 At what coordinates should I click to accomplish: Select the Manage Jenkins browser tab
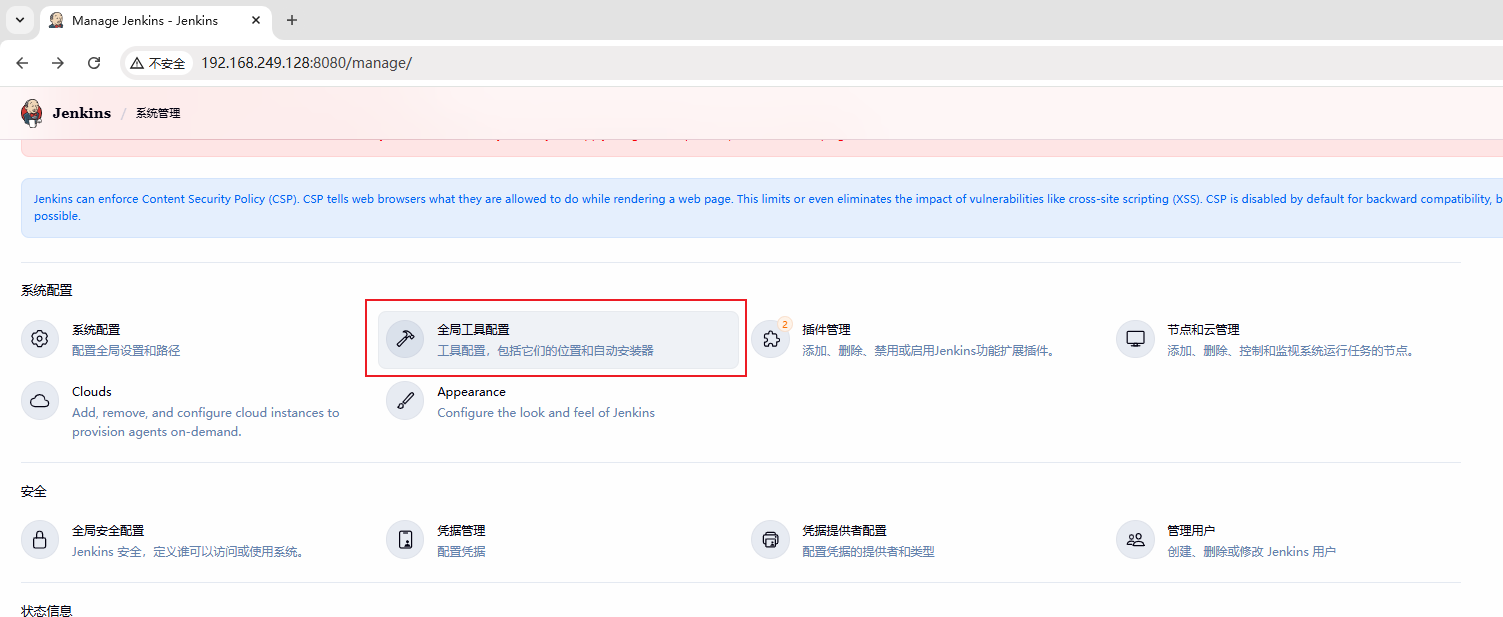157,20
